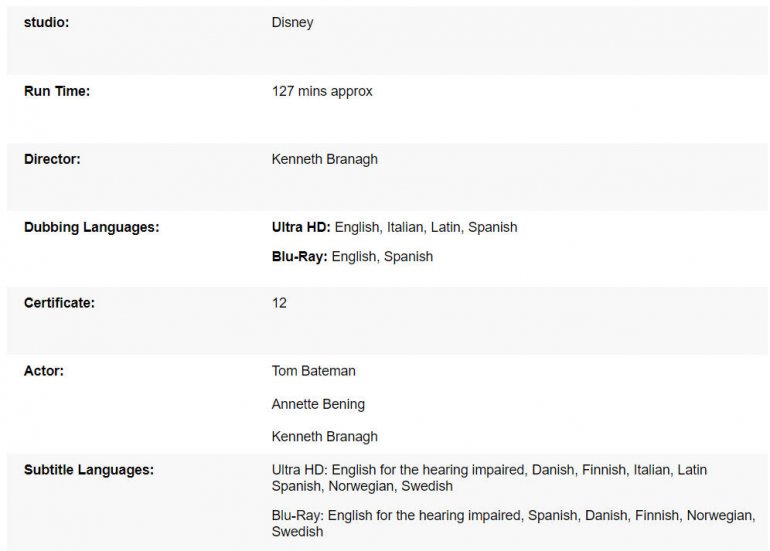Click the Run Time label

tap(57, 91)
